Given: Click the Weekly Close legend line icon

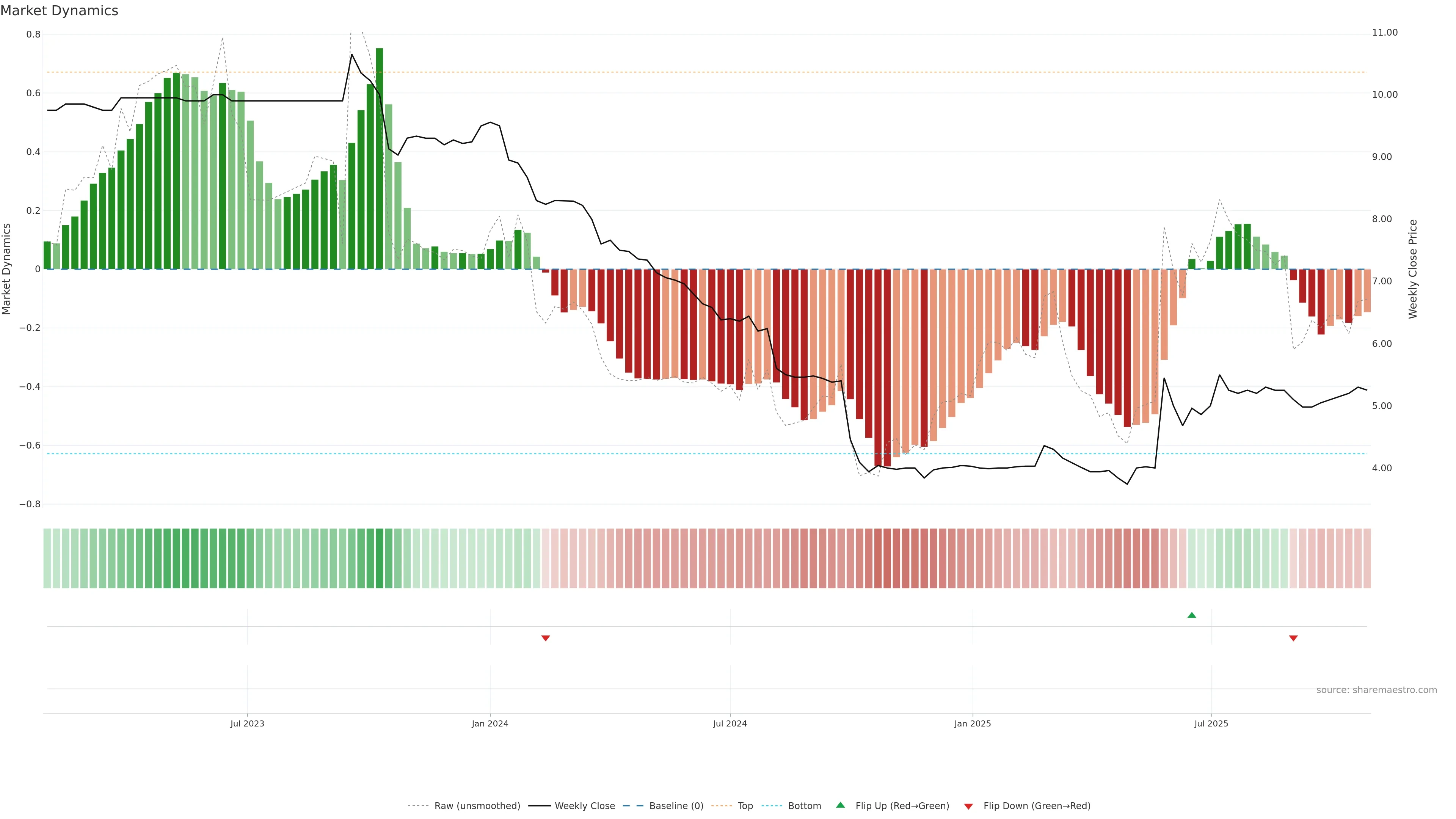Looking at the screenshot, I should pos(539,806).
